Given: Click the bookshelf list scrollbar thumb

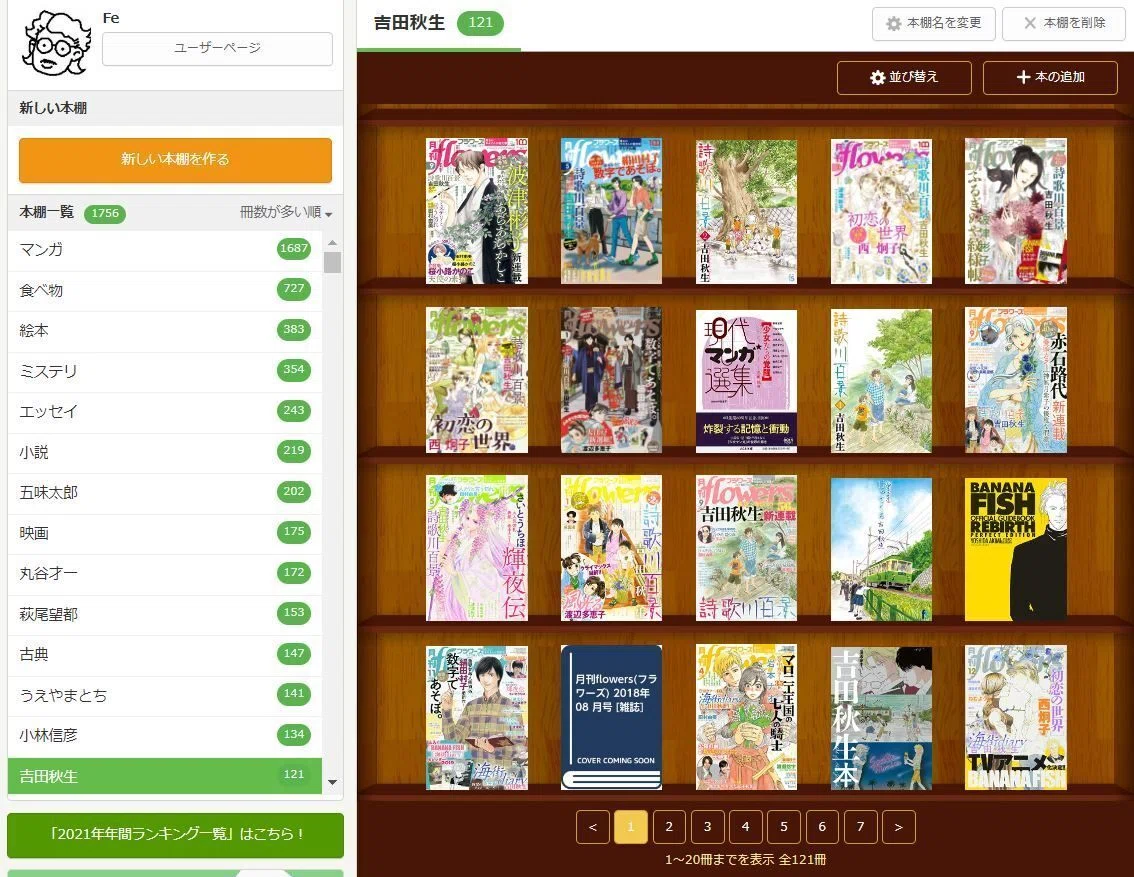Looking at the screenshot, I should click(333, 262).
